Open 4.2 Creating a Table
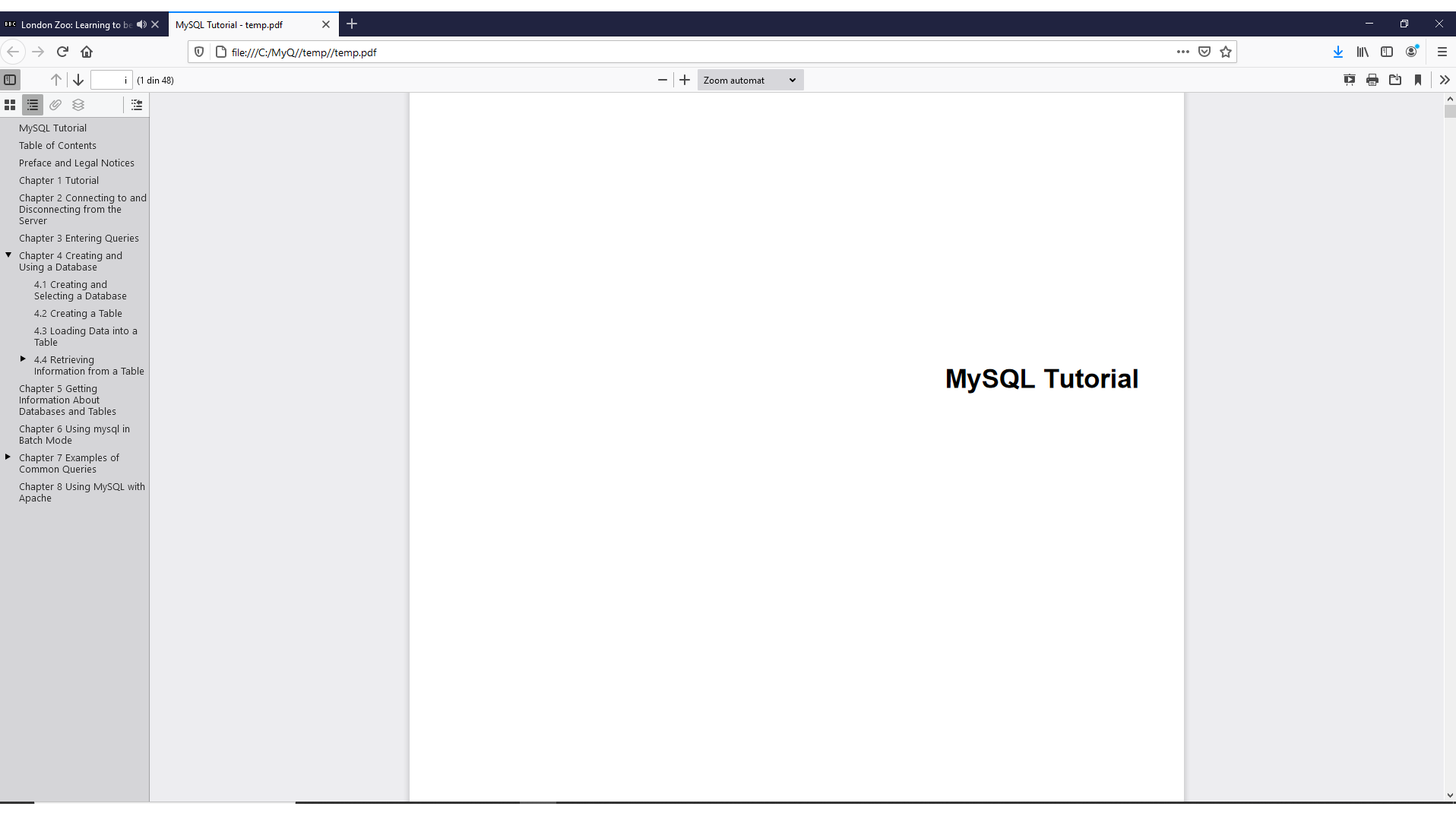This screenshot has height=816, width=1456. pos(78,313)
